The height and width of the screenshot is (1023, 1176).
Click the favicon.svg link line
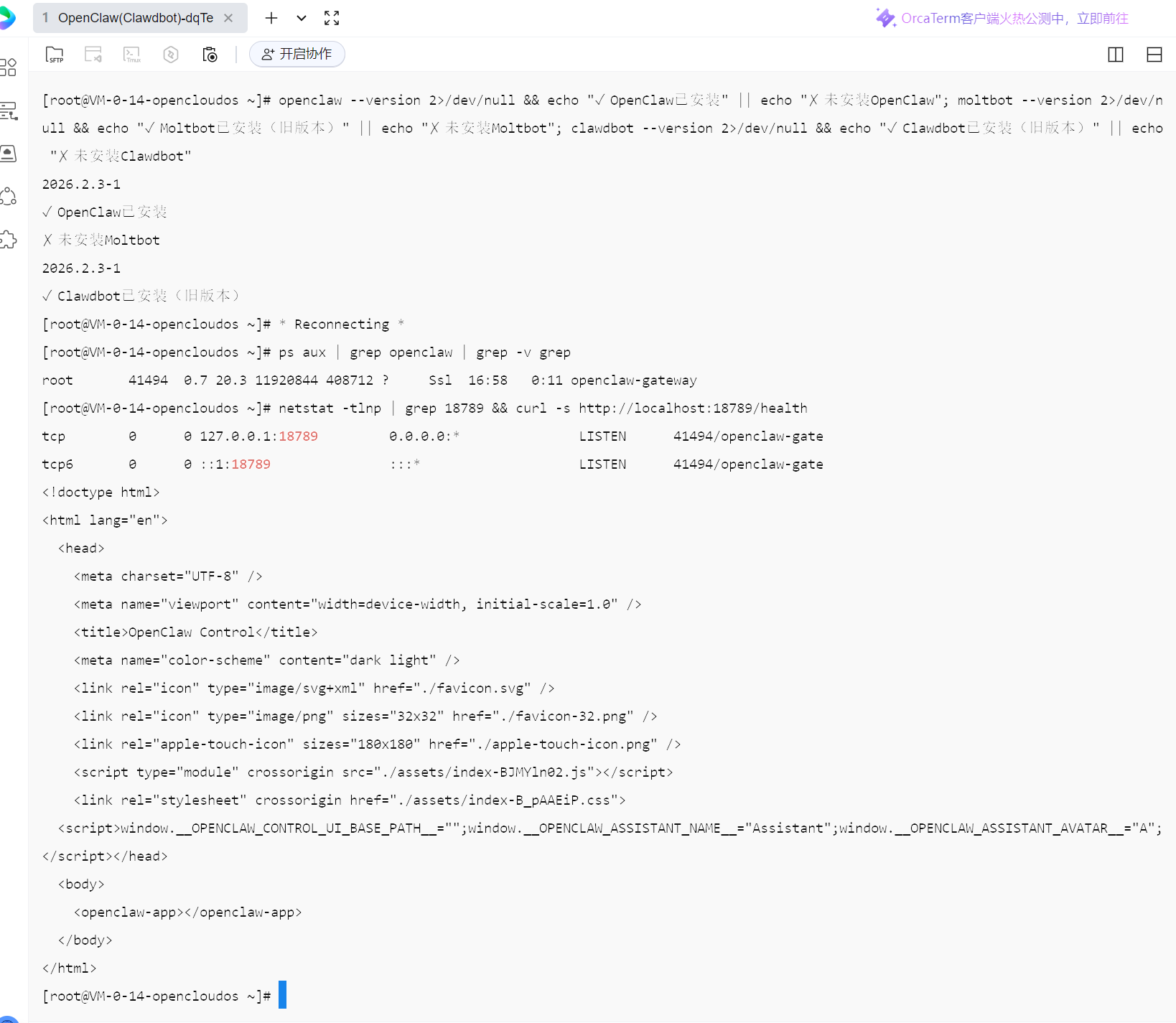314,688
